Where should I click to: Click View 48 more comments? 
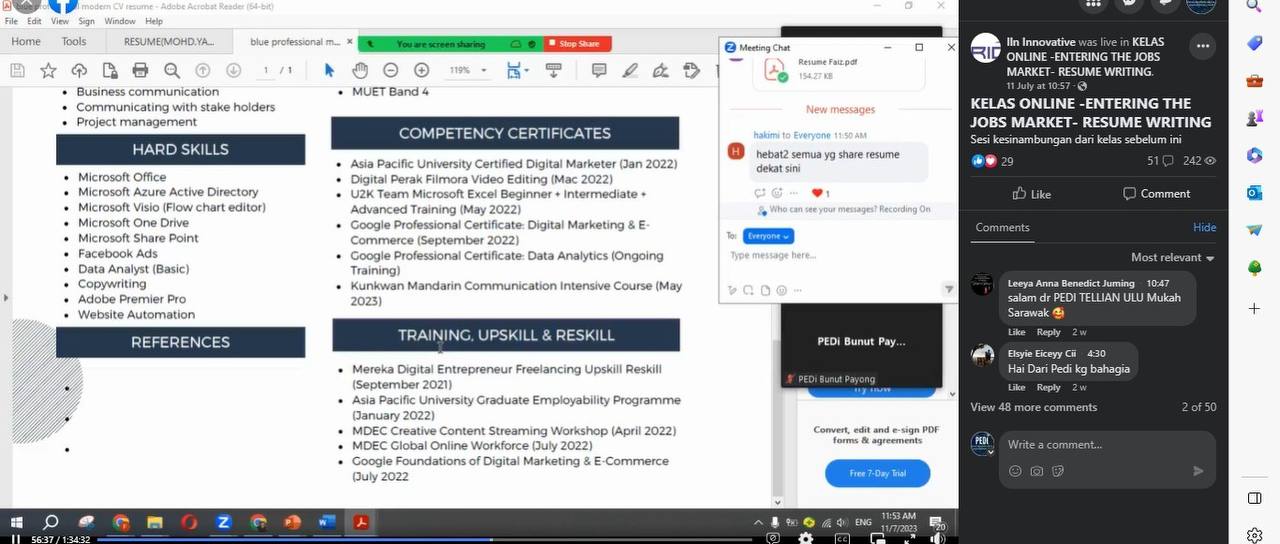1033,408
